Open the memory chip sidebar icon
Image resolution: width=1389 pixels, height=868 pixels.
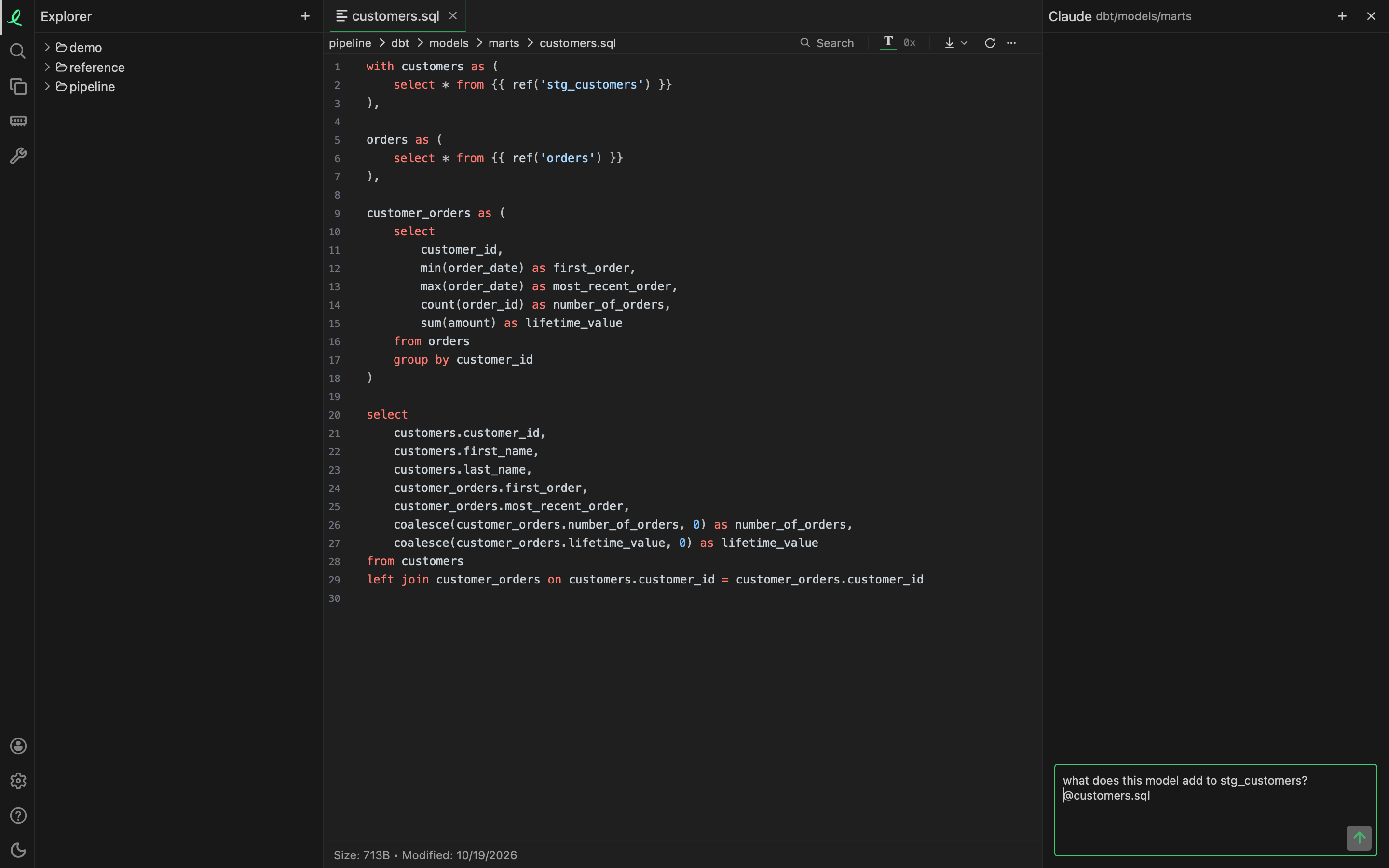point(18,121)
